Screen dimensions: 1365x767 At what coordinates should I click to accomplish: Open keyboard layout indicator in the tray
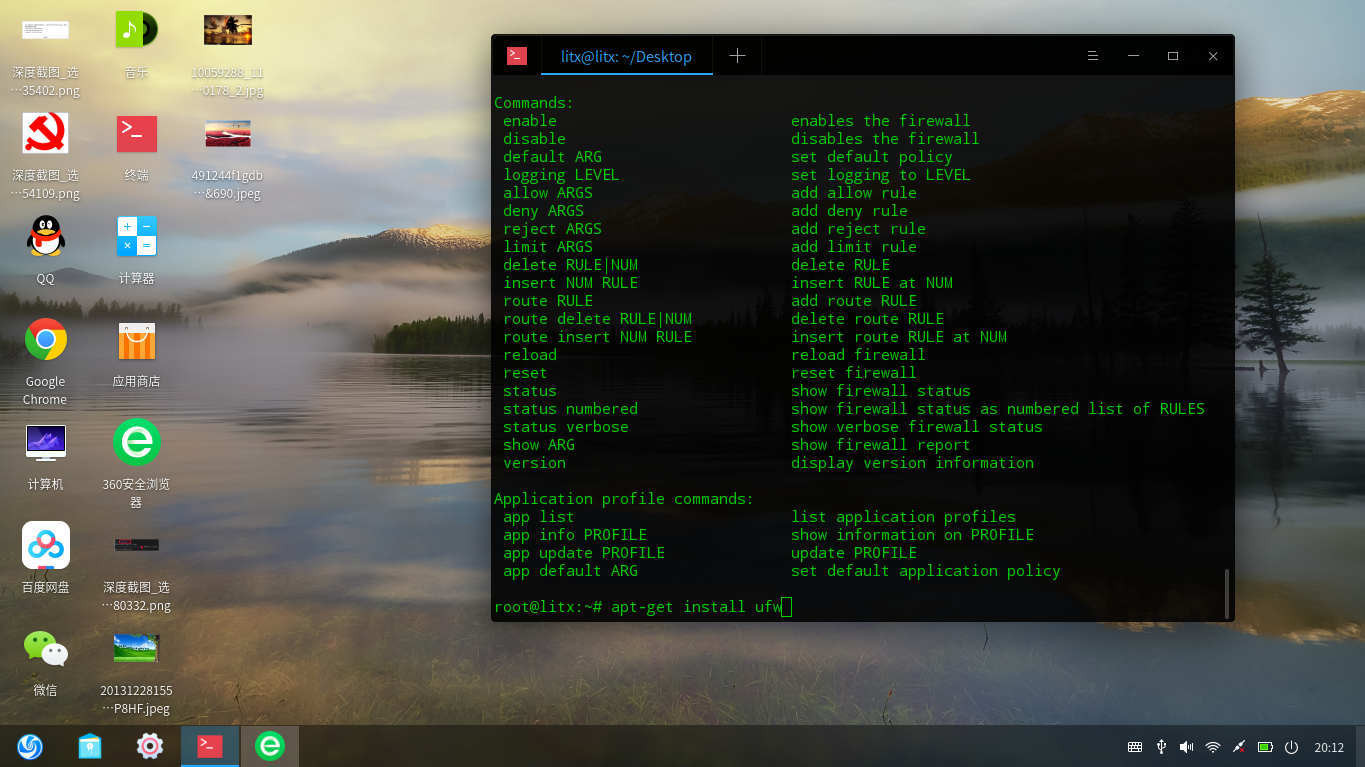(x=1135, y=746)
